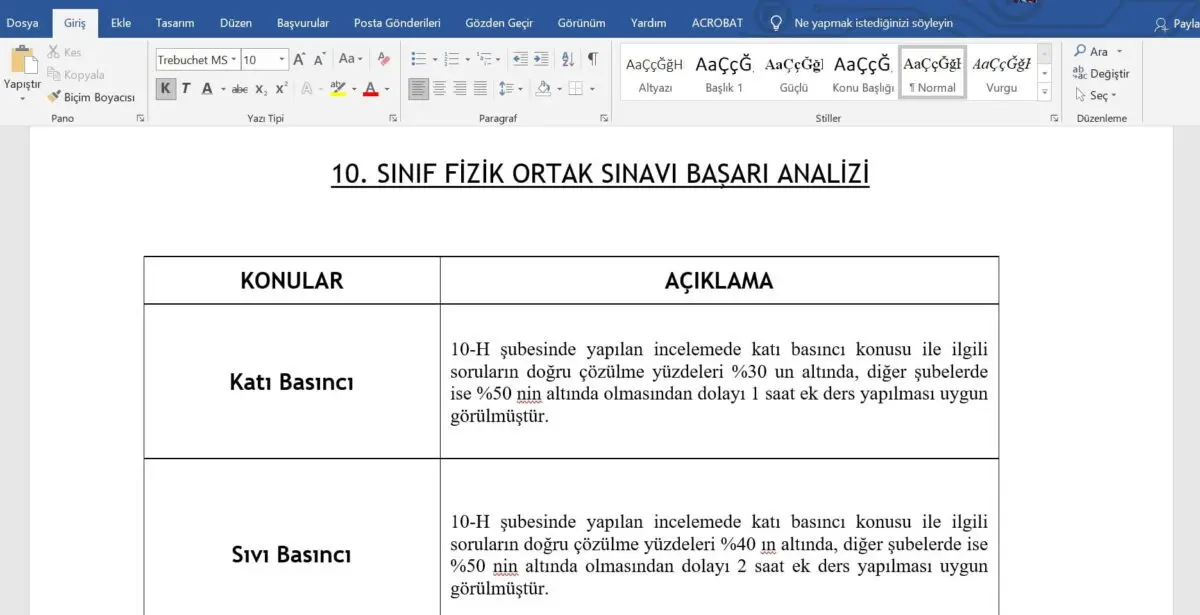Apply paragraph shading with bucket icon

click(543, 89)
